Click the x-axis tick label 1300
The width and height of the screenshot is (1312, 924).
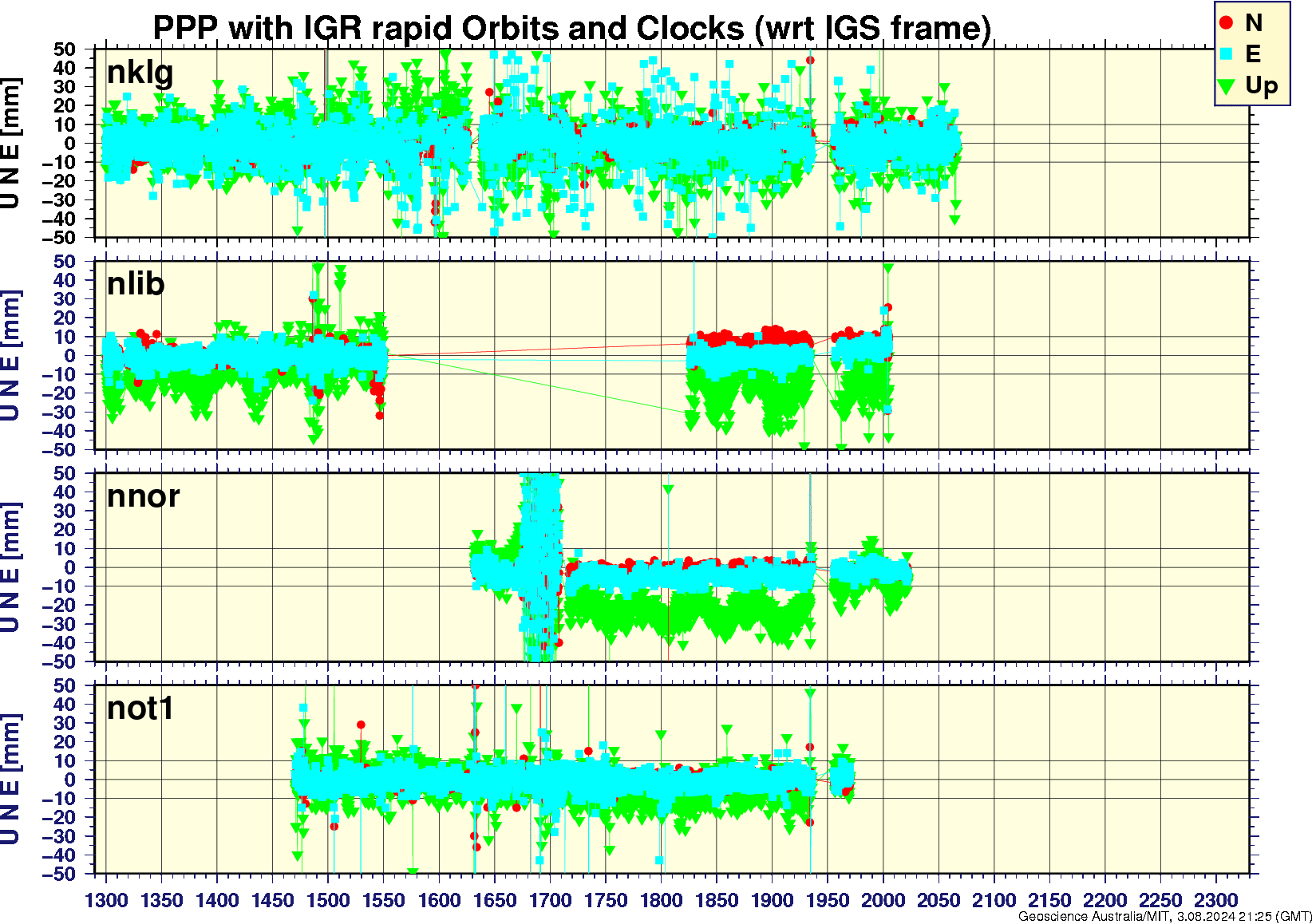(106, 900)
